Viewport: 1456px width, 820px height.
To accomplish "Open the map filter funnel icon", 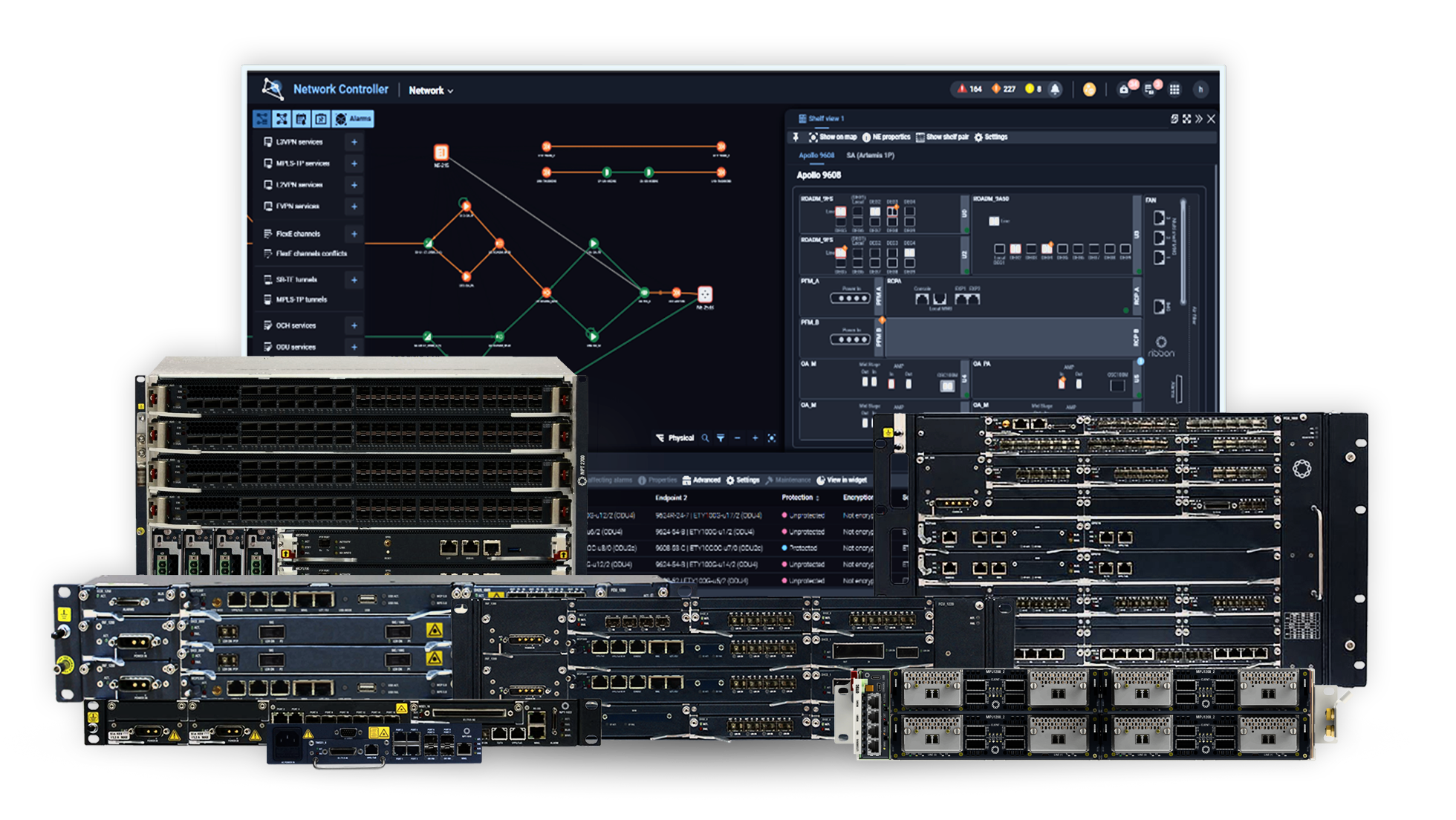I will pos(721,438).
